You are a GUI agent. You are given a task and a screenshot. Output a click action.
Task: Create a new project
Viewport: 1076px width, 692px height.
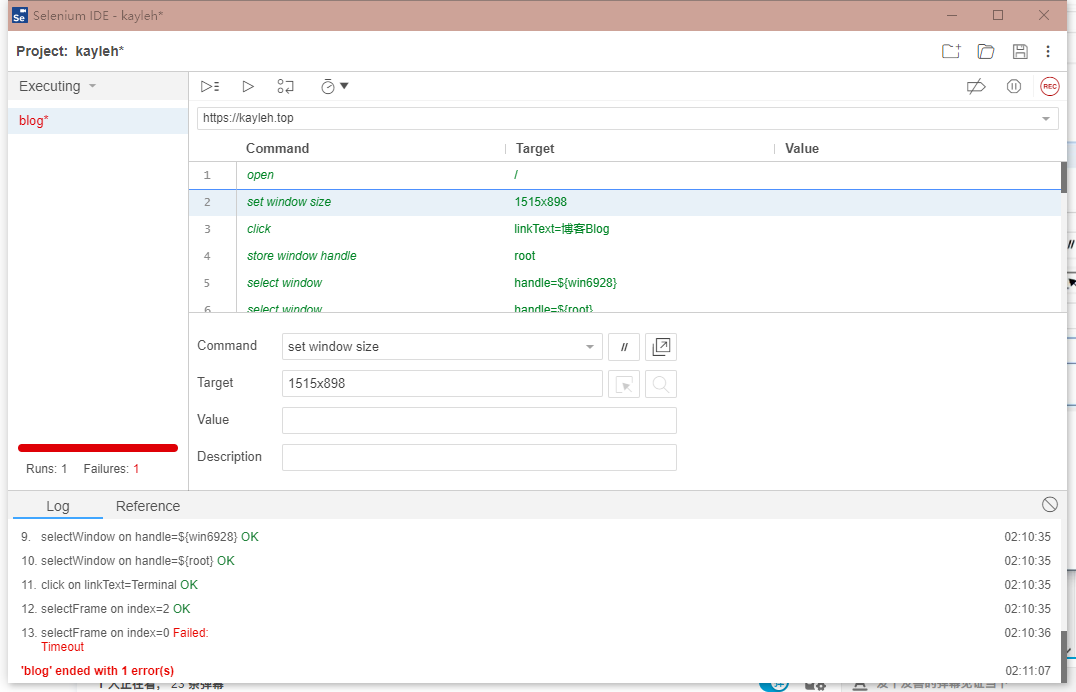(x=951, y=51)
